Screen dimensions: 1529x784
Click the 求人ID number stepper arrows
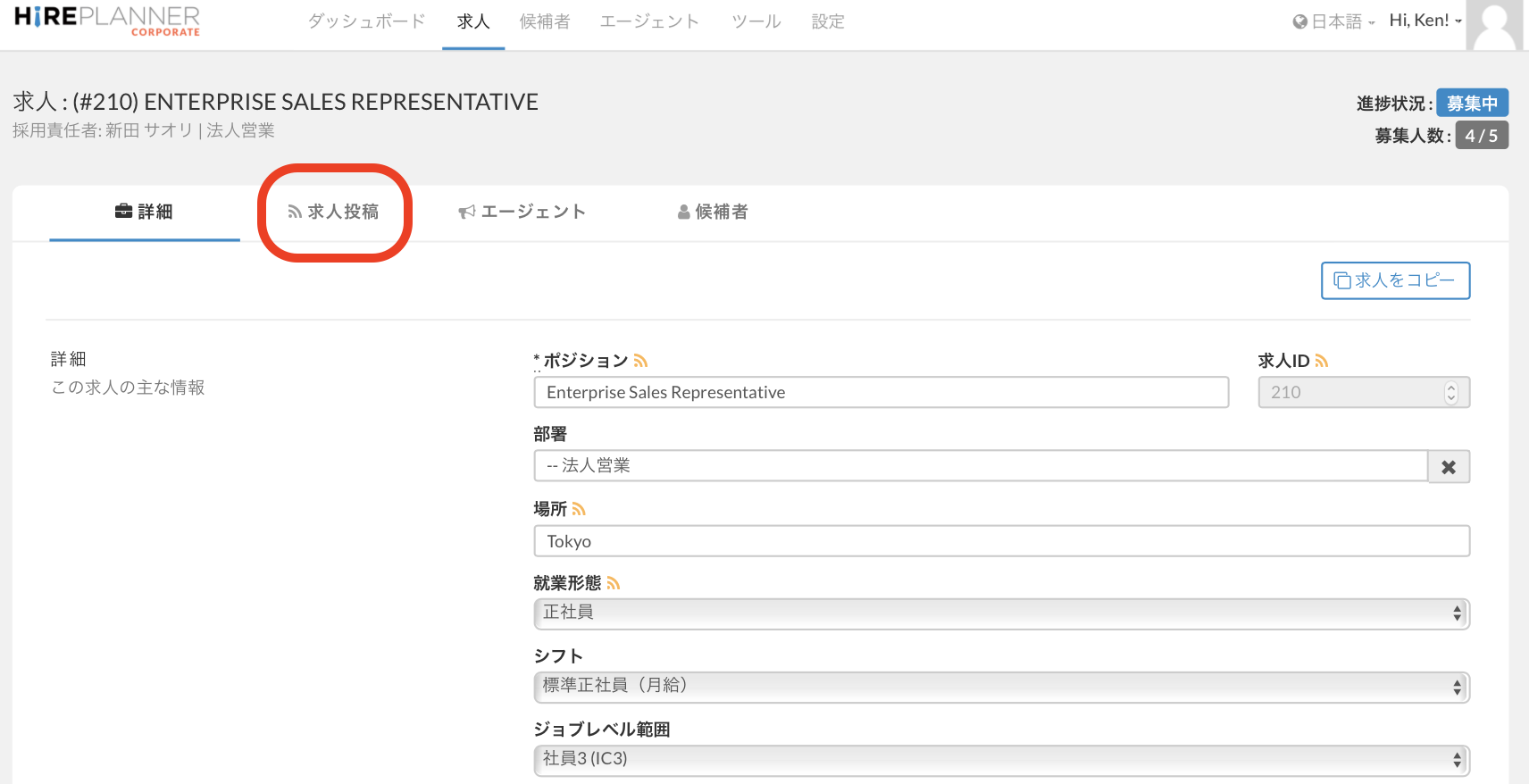tap(1450, 392)
